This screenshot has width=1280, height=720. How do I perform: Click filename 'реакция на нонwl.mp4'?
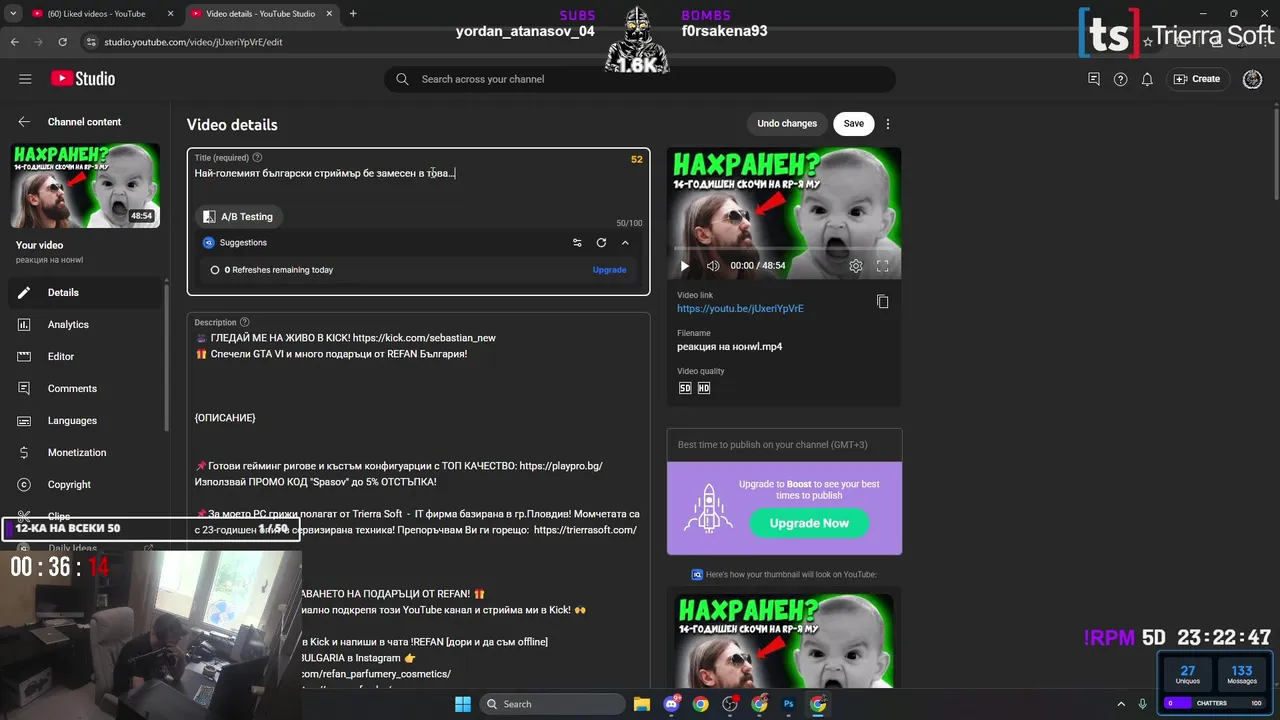point(729,347)
